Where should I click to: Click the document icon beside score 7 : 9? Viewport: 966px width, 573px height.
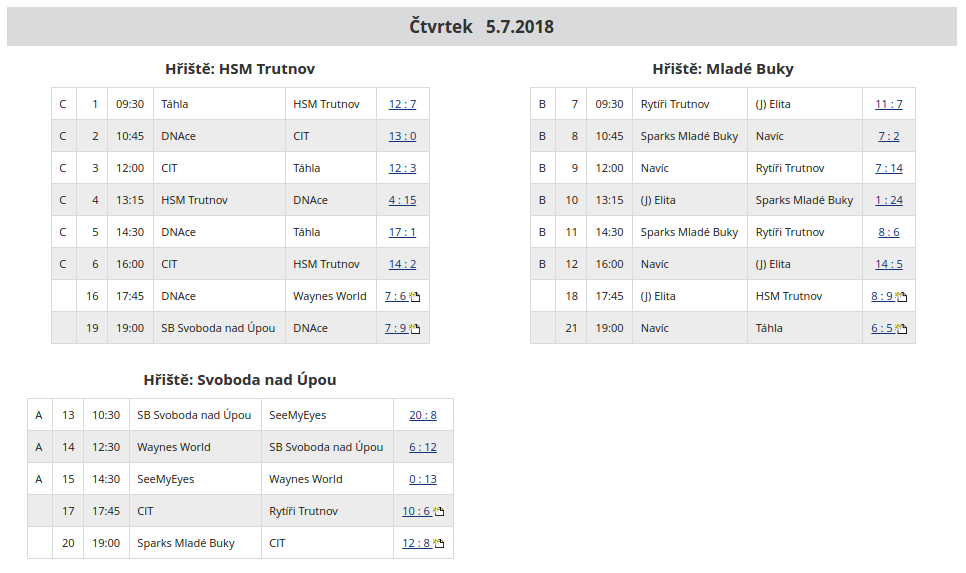pos(415,329)
